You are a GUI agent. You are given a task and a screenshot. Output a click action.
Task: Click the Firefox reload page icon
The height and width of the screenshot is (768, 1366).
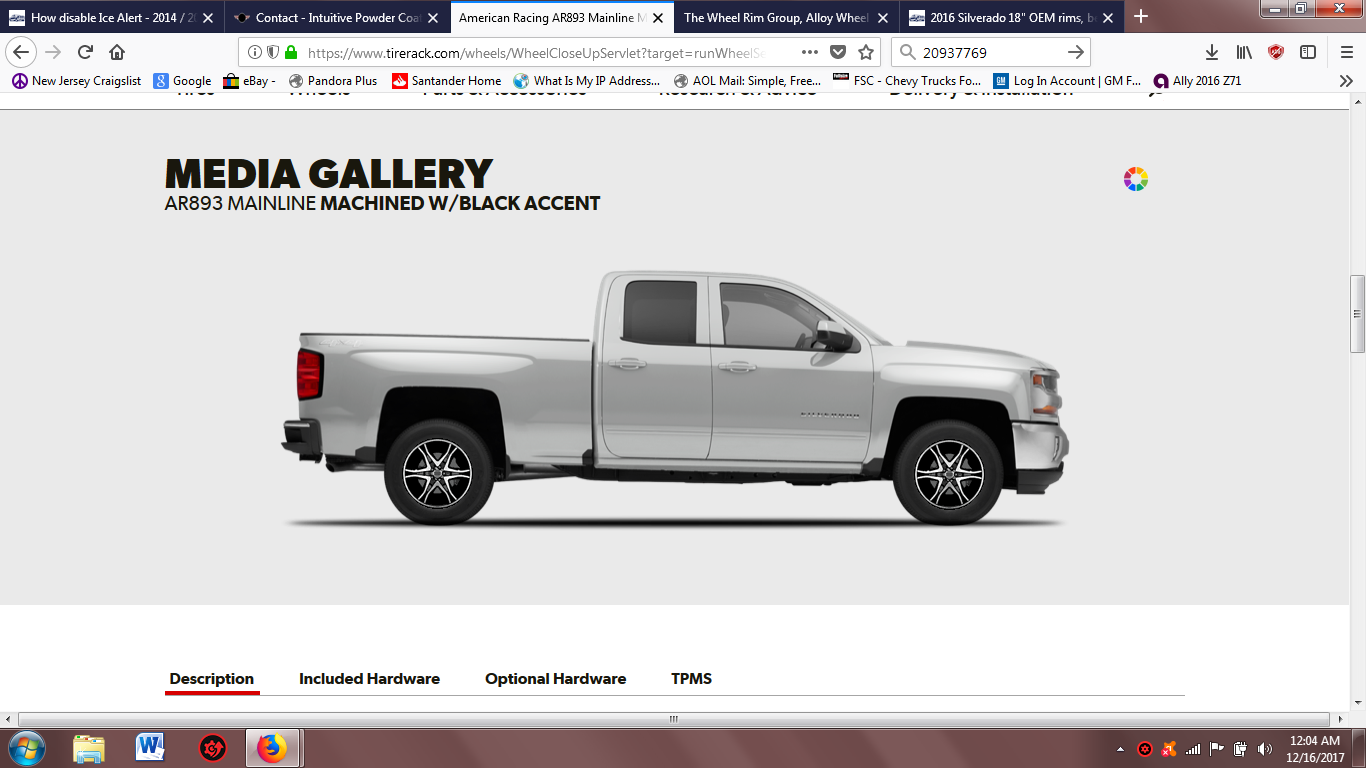pyautogui.click(x=86, y=52)
